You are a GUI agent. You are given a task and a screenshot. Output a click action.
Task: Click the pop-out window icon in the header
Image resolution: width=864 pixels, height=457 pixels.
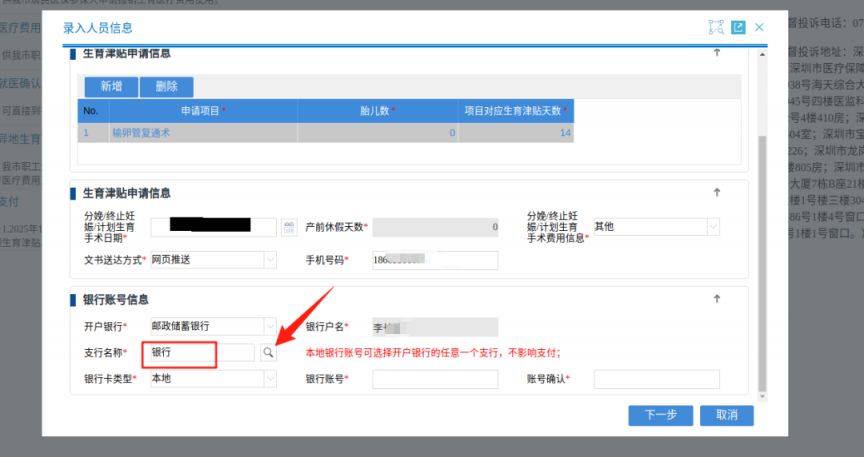[x=738, y=27]
